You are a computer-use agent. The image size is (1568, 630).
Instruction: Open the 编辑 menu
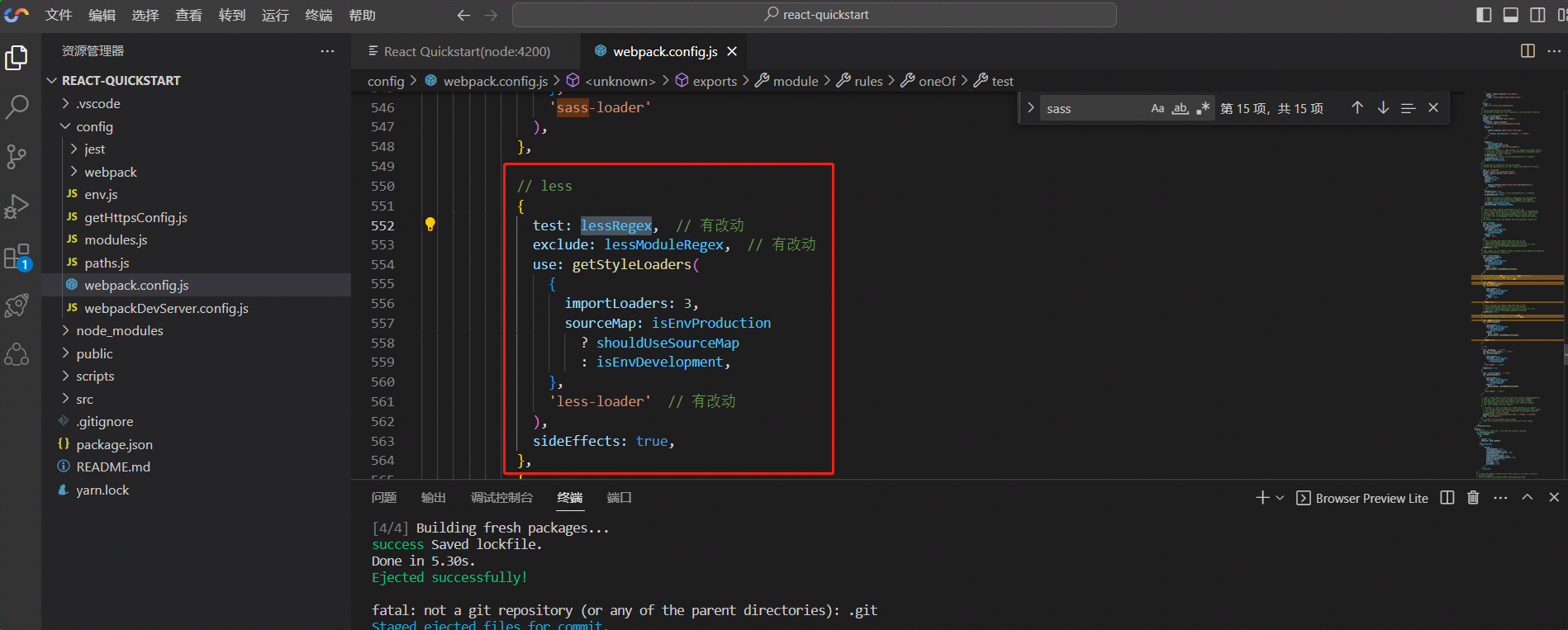point(102,15)
